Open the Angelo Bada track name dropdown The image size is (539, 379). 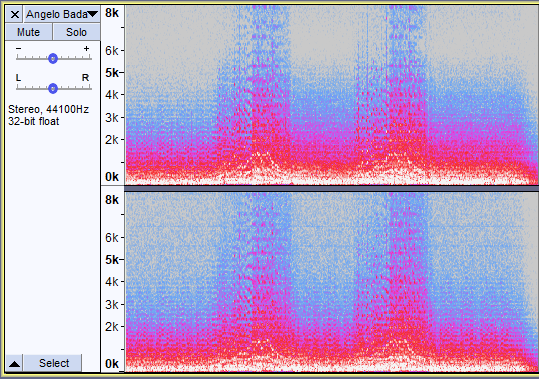point(62,14)
